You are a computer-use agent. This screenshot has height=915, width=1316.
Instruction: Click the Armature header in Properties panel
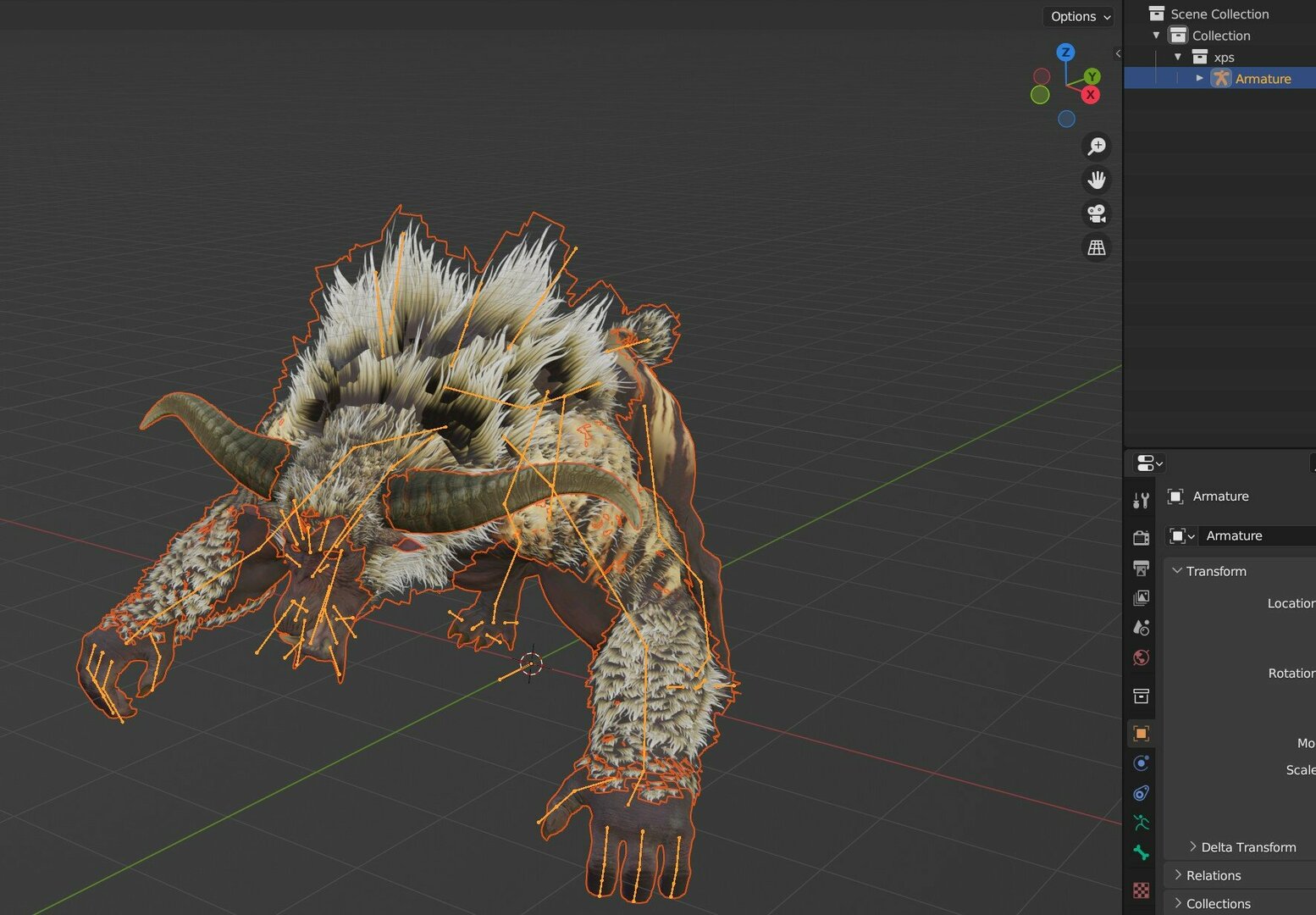(x=1220, y=496)
